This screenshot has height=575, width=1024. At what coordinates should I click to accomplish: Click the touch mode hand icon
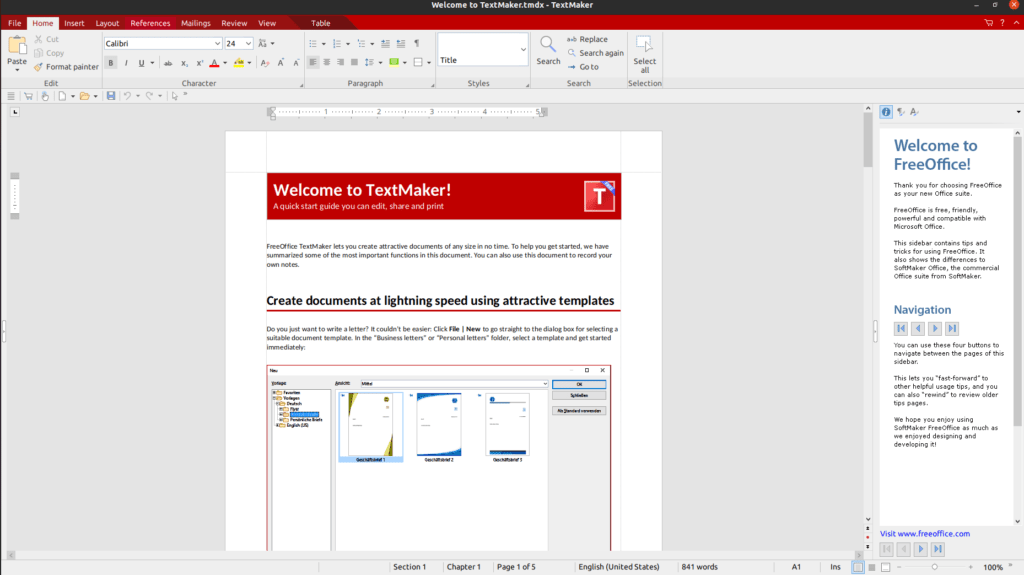45,96
